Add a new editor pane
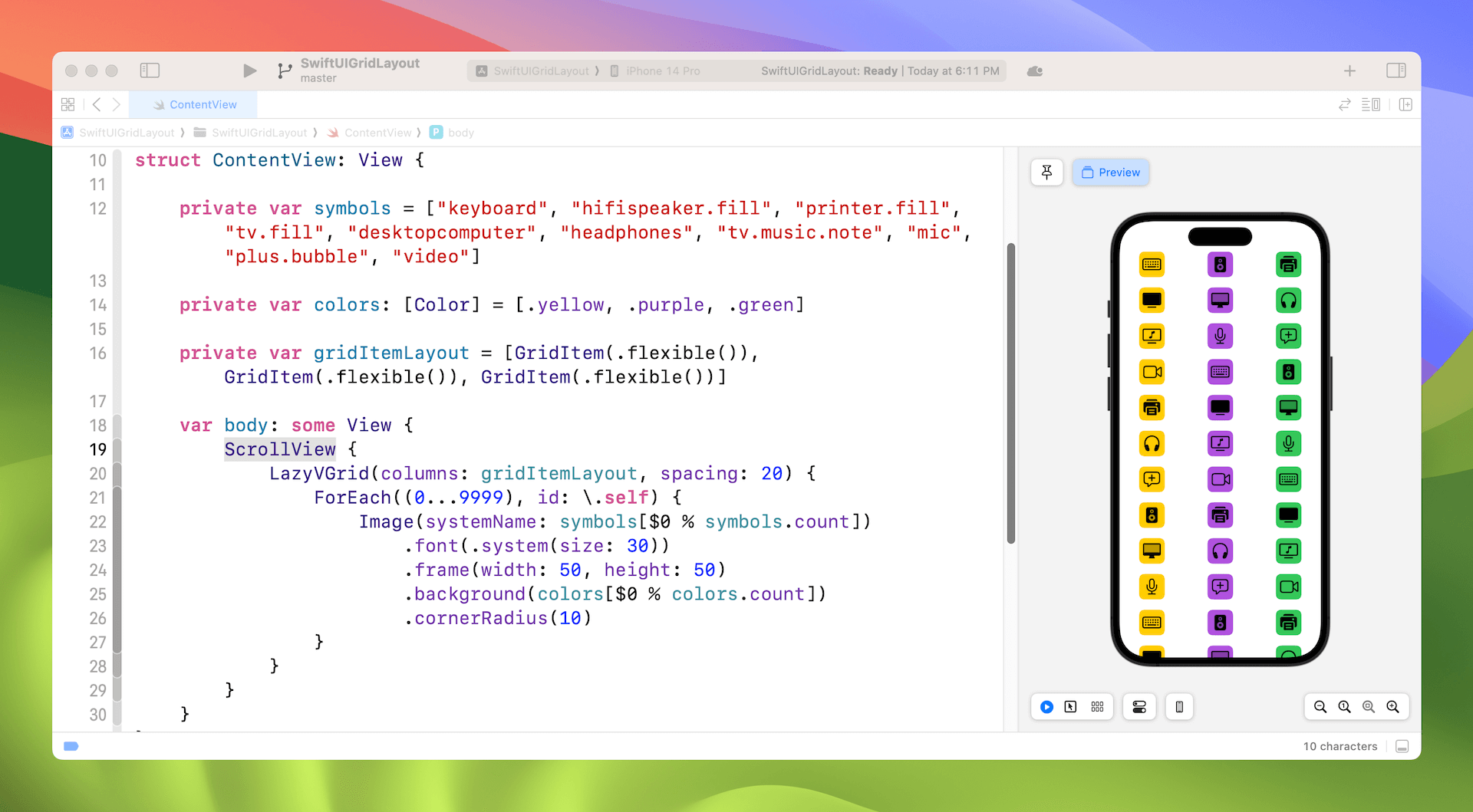The image size is (1473, 812). coord(1405,104)
